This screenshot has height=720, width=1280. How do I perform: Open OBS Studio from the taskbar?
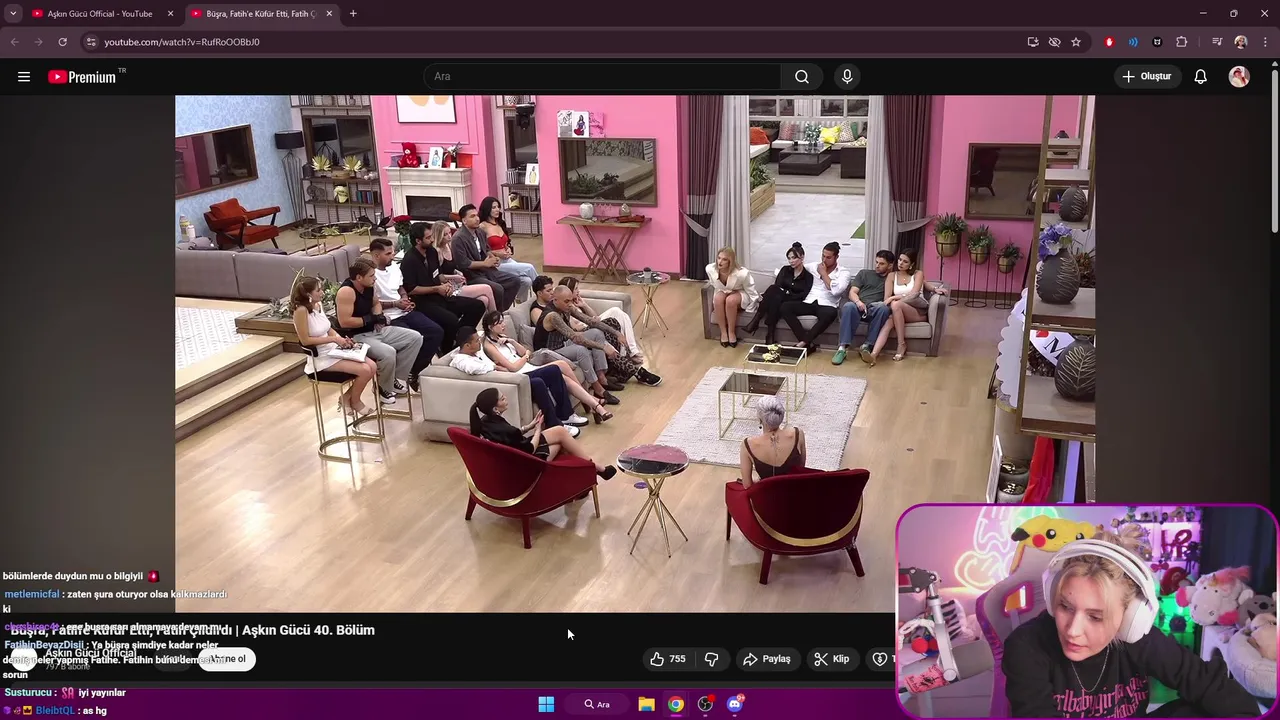(705, 704)
